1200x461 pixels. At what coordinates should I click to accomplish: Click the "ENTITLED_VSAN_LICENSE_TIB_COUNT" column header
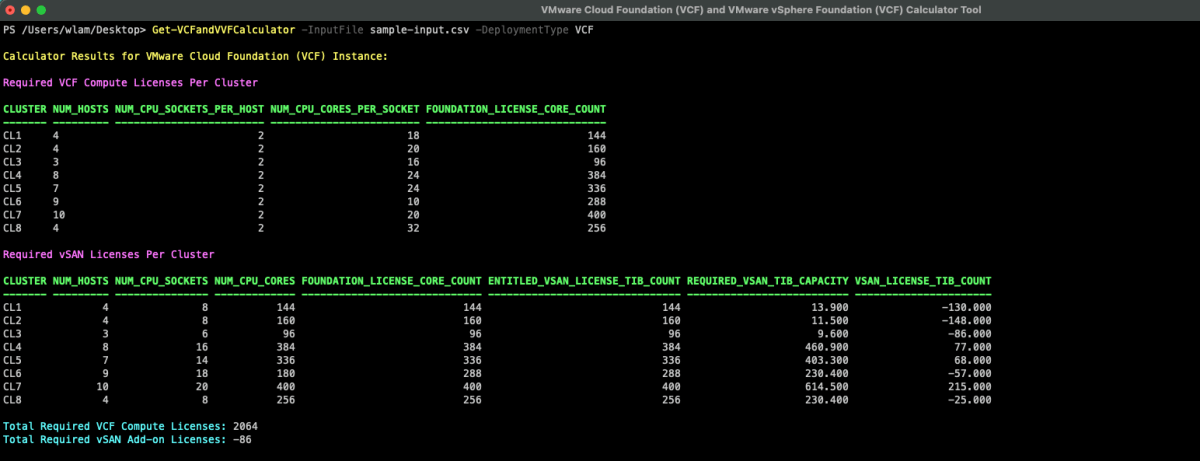[584, 281]
